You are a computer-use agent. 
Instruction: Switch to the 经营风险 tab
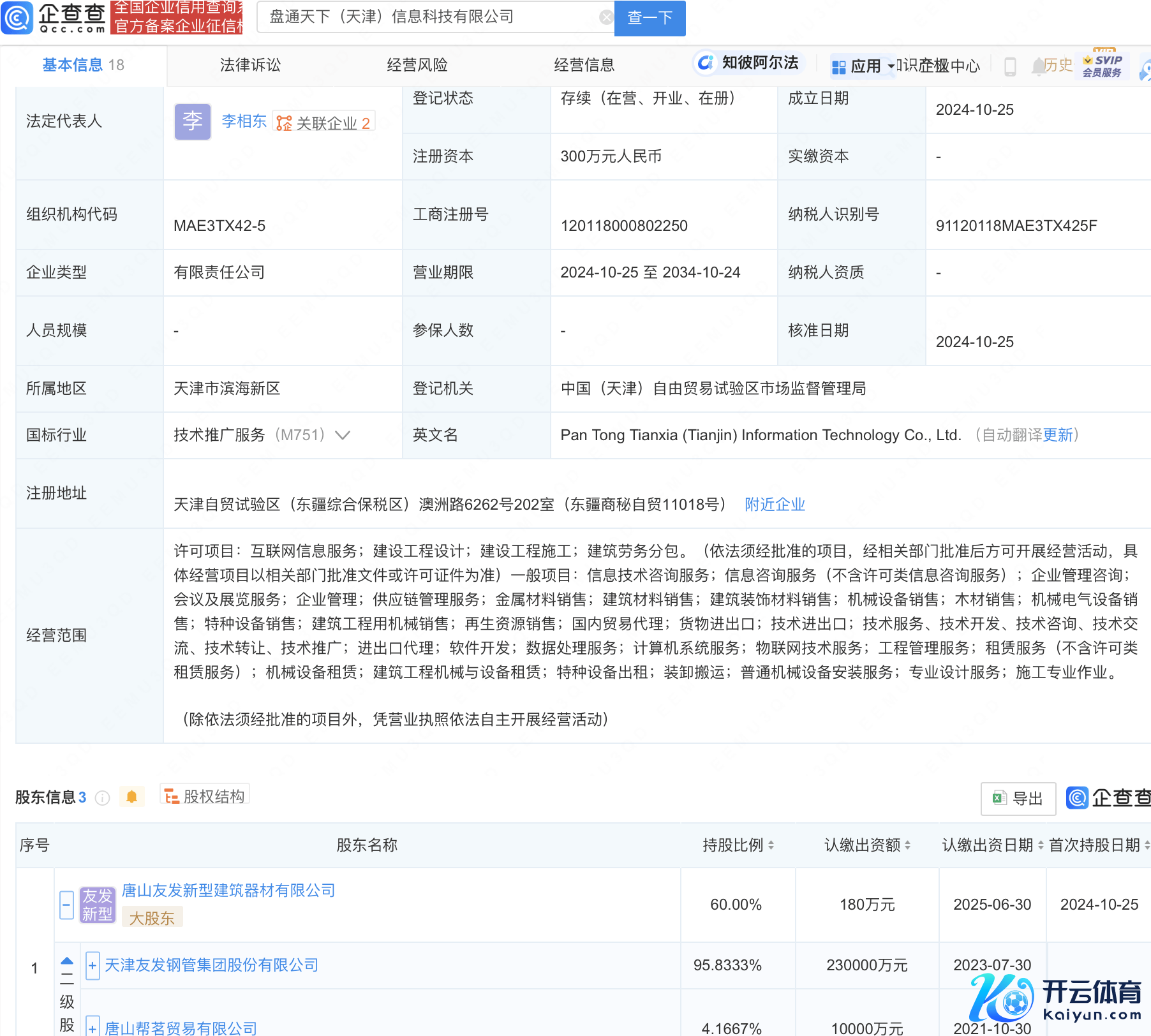(417, 65)
